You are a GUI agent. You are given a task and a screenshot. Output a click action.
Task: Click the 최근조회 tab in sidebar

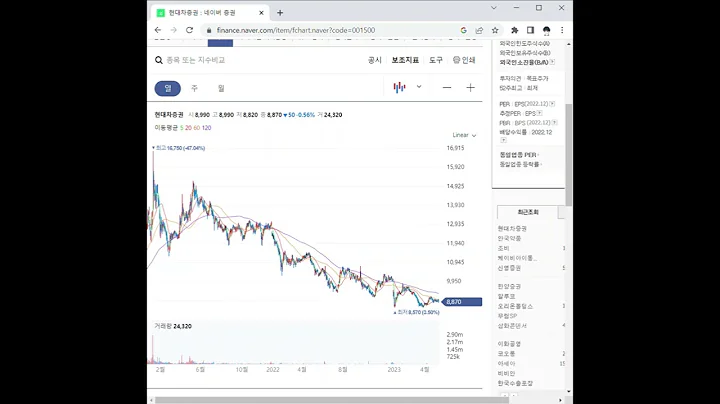pyautogui.click(x=528, y=212)
